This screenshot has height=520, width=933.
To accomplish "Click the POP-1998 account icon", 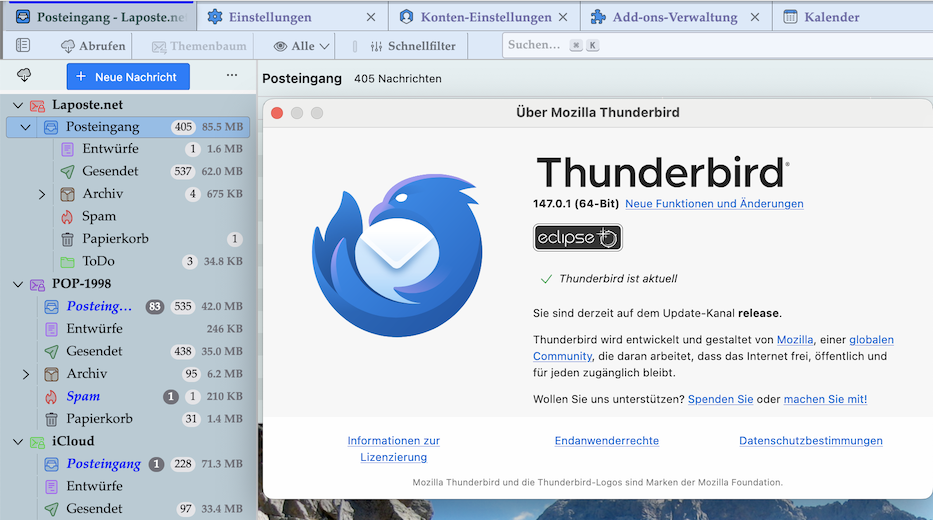I will click(x=37, y=285).
